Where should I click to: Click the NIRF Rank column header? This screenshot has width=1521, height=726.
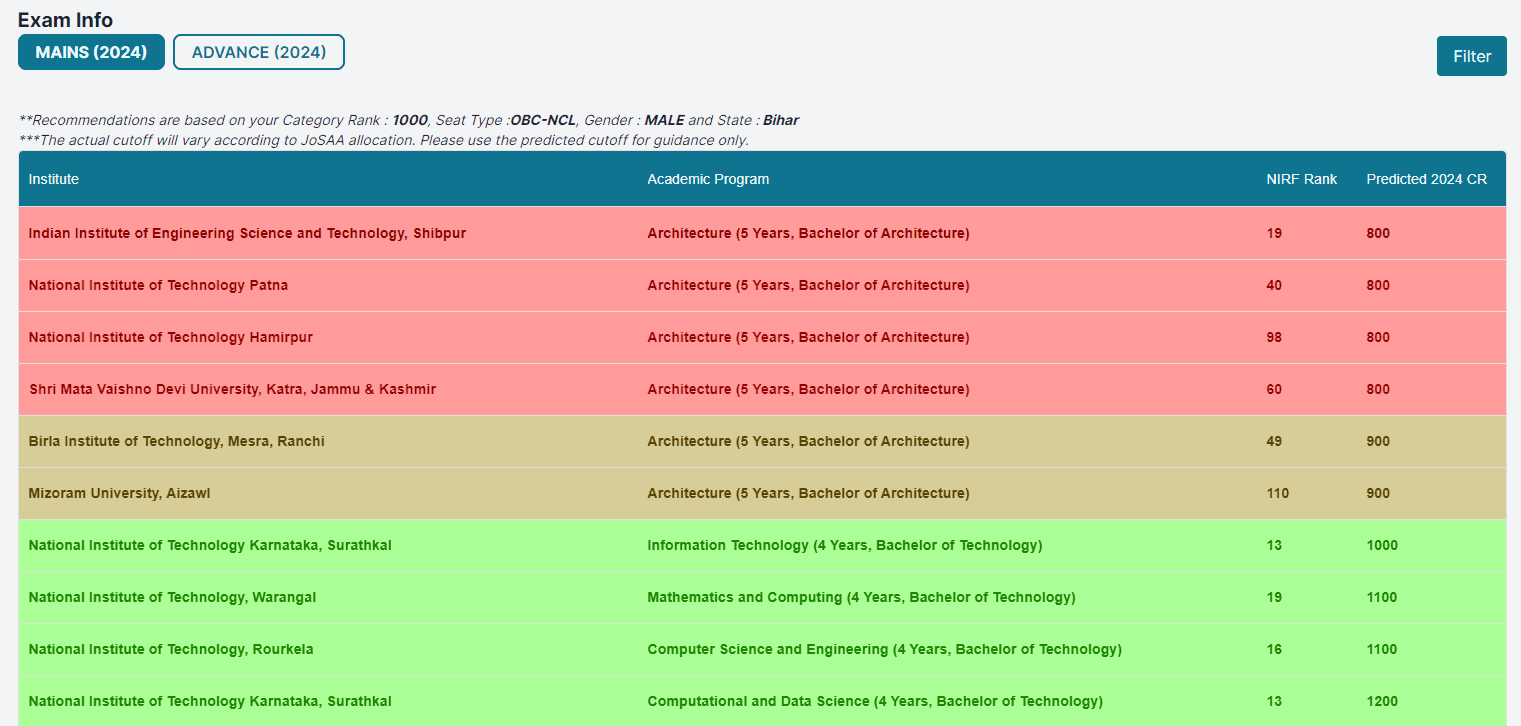coord(1301,179)
